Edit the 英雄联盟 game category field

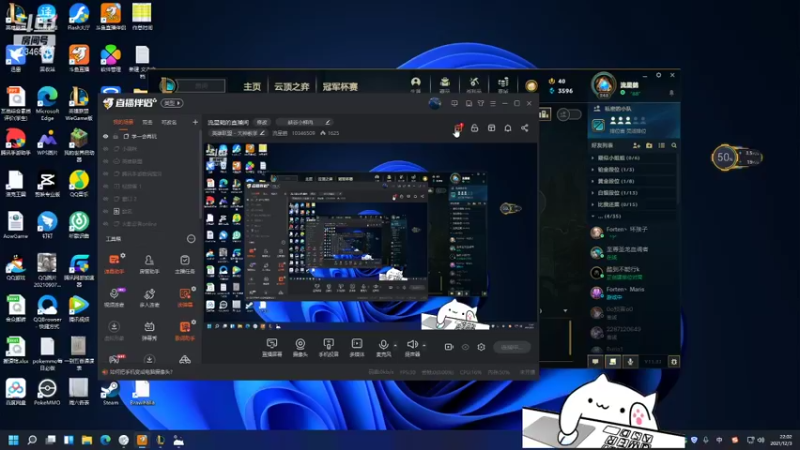pos(238,133)
